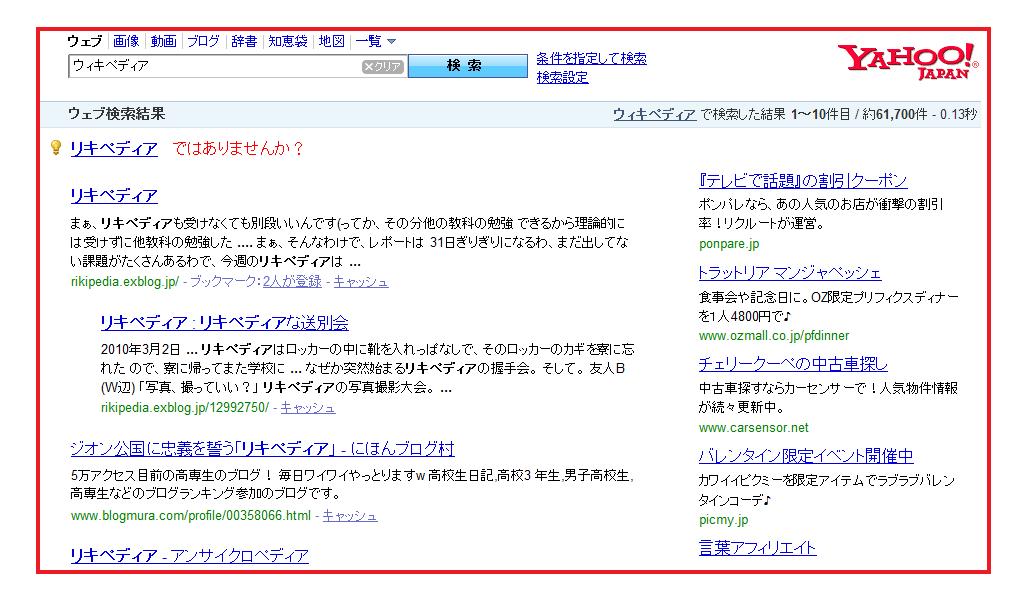The width and height of the screenshot is (1017, 592).
Task: Select the ウェブ search tab
Action: [85, 41]
